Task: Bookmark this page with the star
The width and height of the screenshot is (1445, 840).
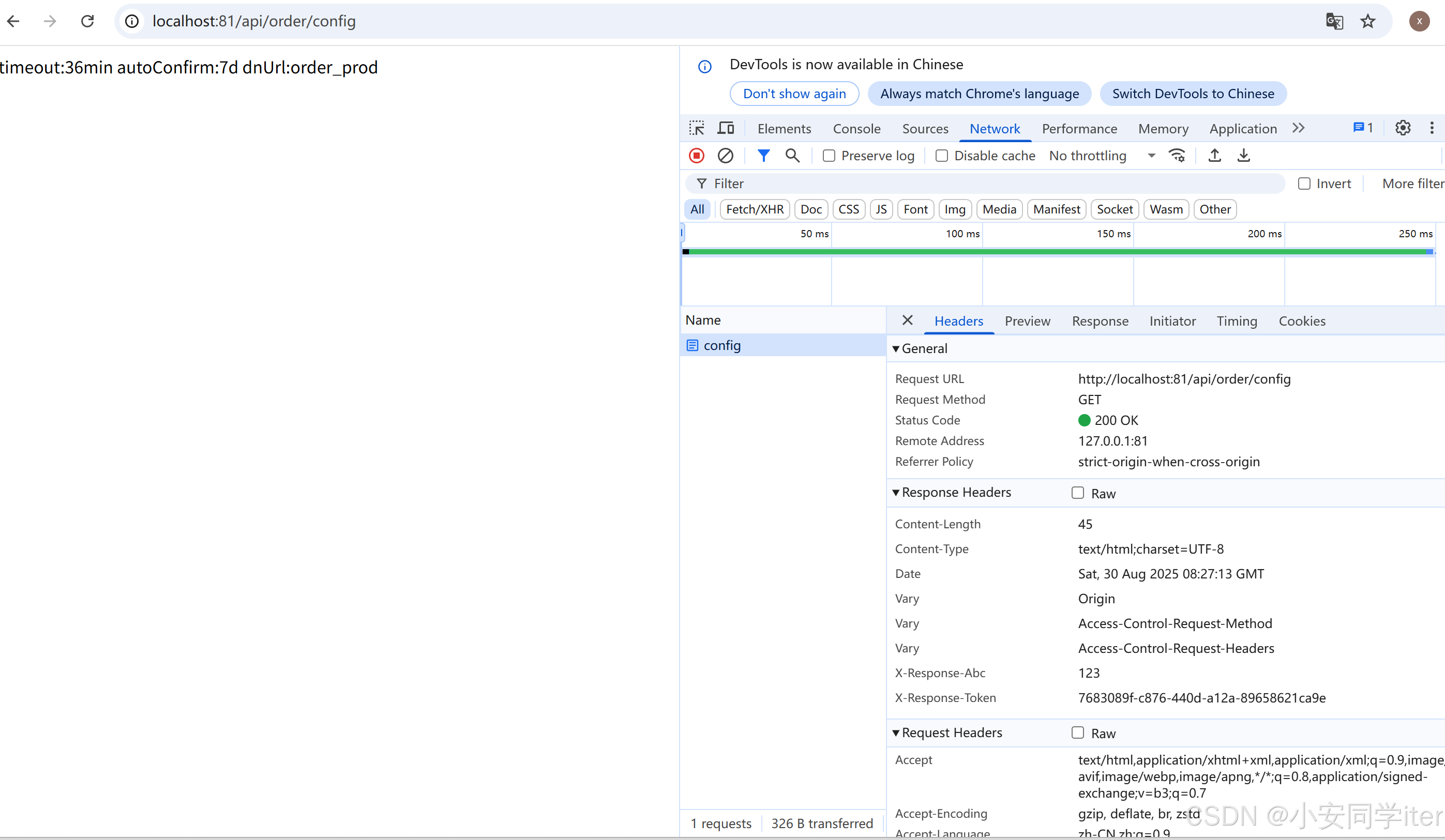Action: pos(1367,21)
